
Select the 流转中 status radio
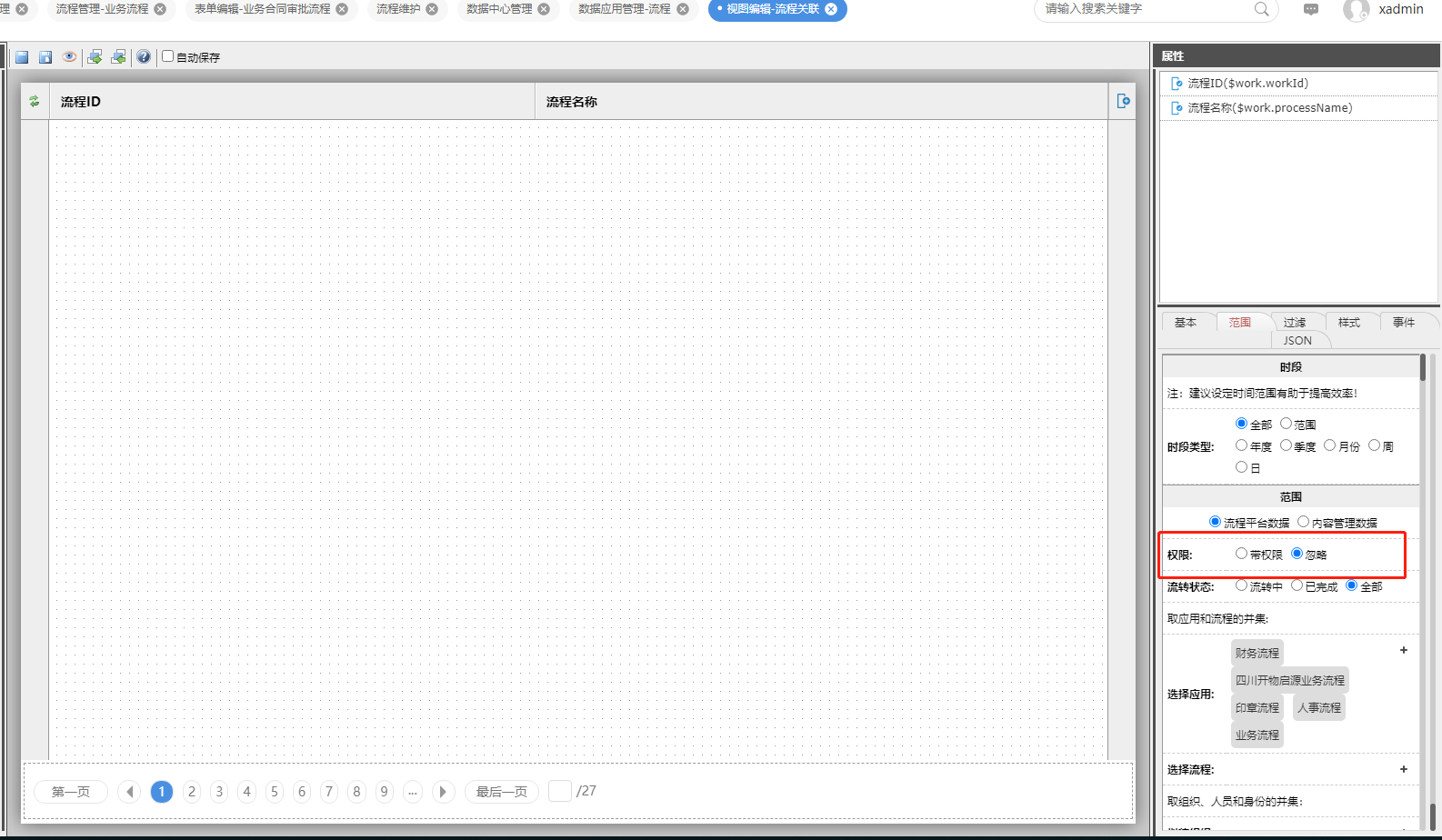tap(1241, 585)
